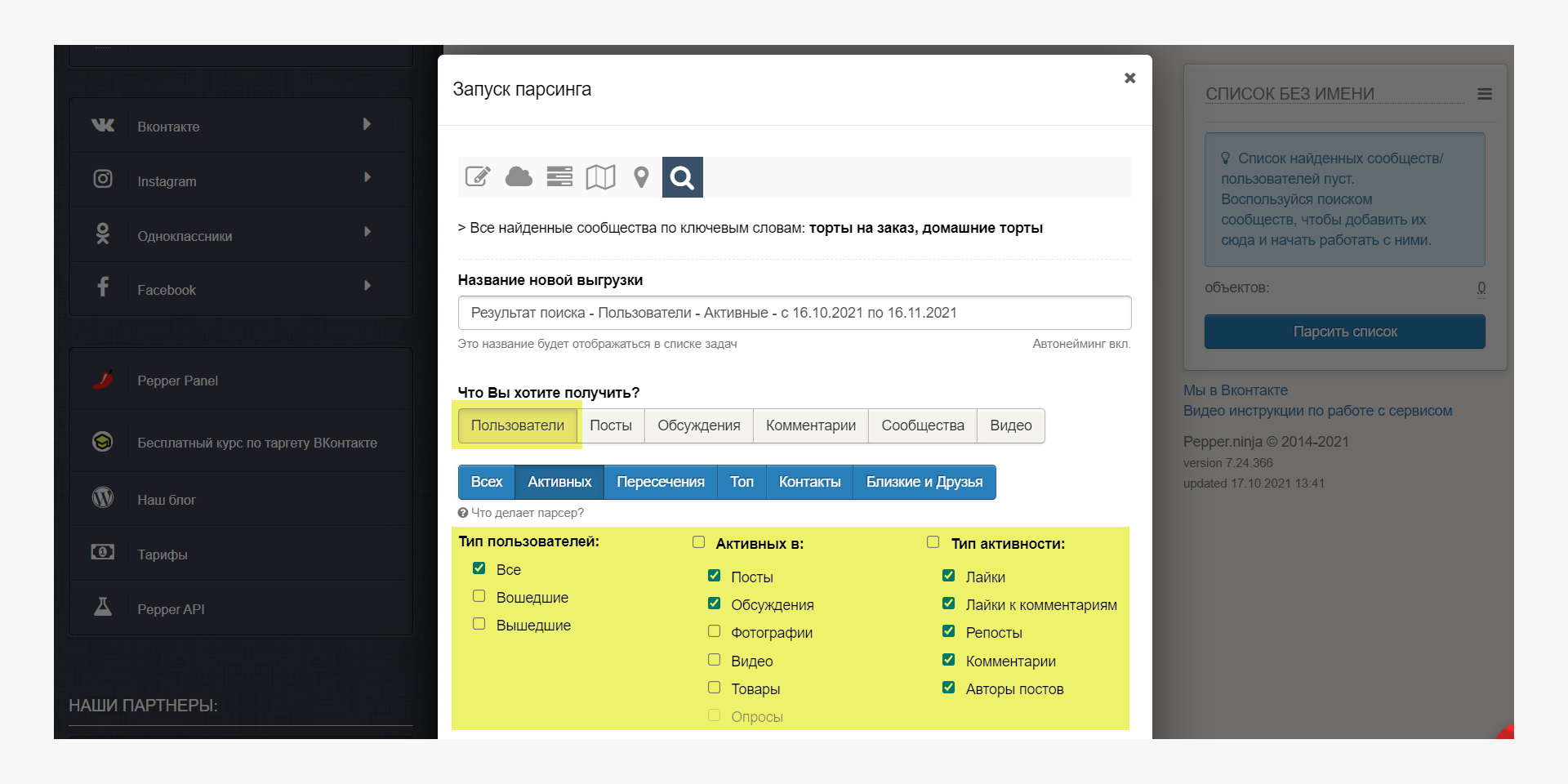
Task: Select the cloud icon in toolbar
Action: (x=519, y=176)
